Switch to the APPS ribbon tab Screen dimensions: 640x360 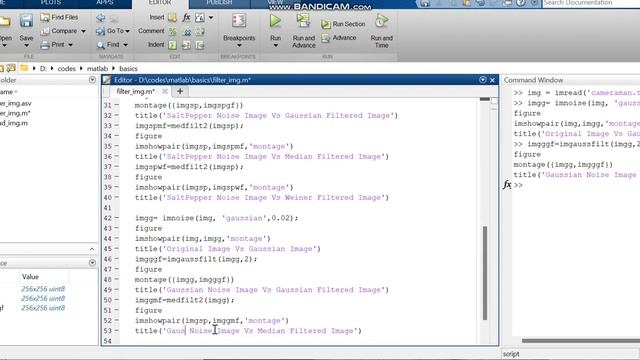point(104,3)
